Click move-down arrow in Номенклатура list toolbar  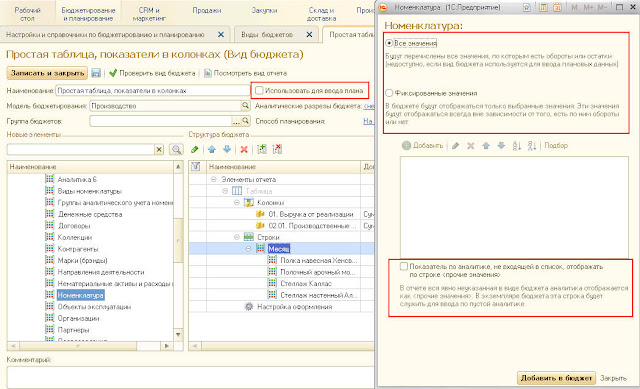[501, 145]
